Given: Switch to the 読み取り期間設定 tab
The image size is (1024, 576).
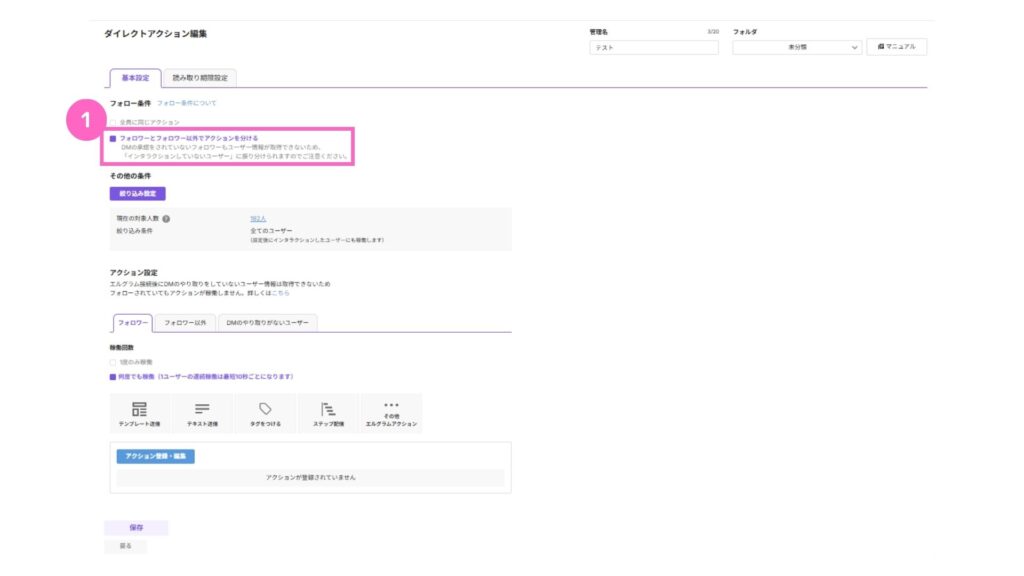Looking at the screenshot, I should click(199, 78).
